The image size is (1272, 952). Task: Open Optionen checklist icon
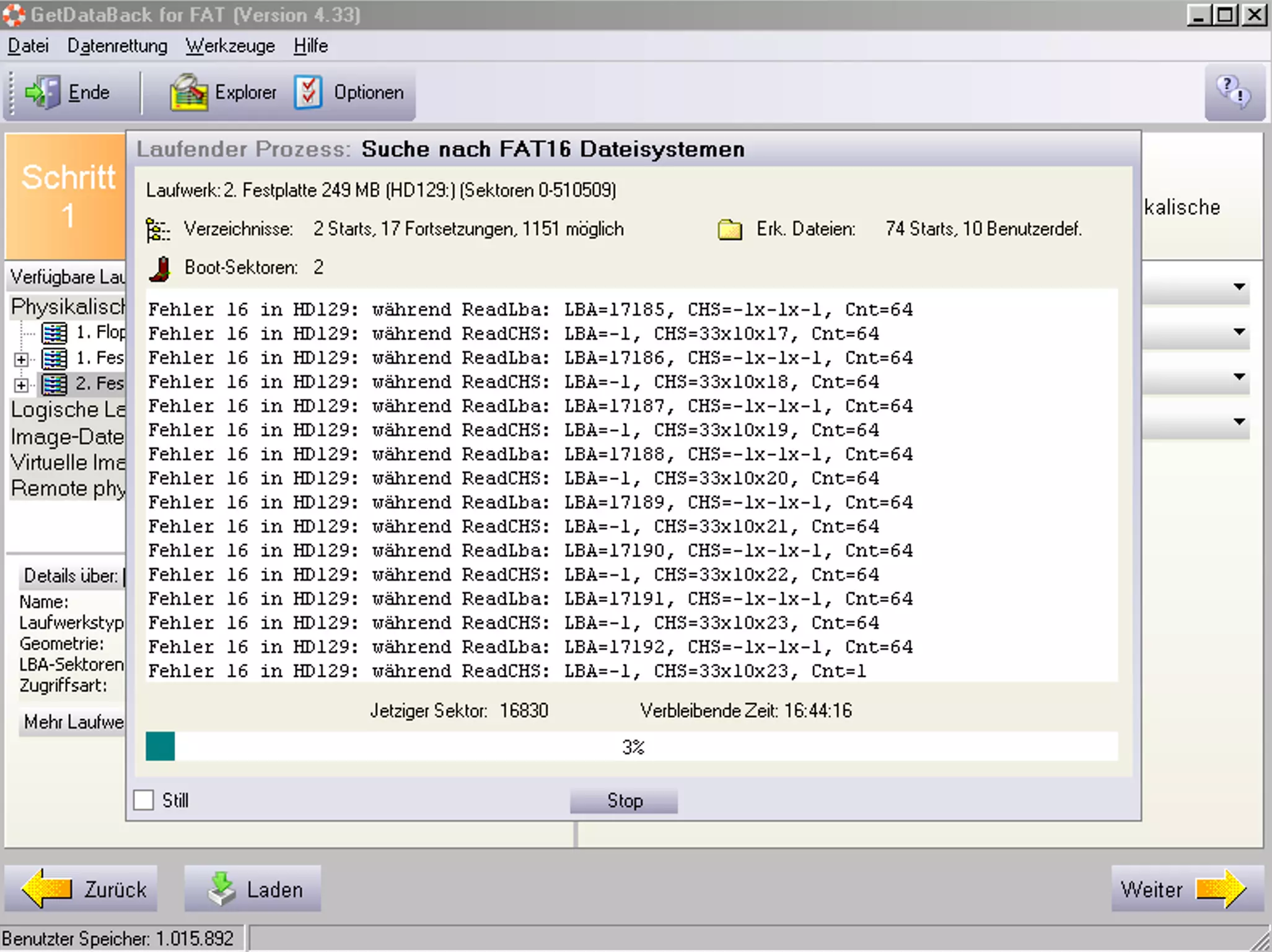tap(309, 93)
